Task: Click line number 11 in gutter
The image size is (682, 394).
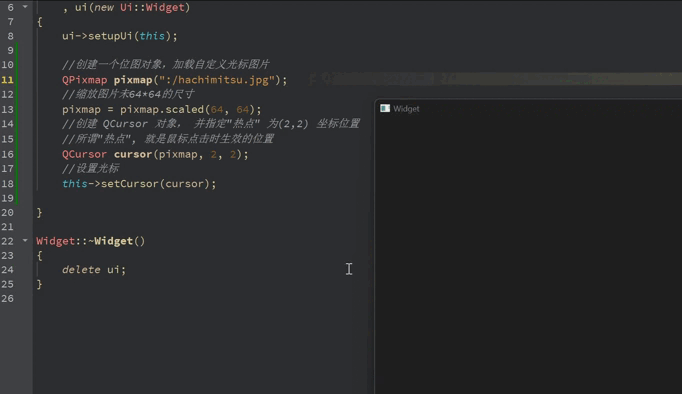Action: click(7, 80)
